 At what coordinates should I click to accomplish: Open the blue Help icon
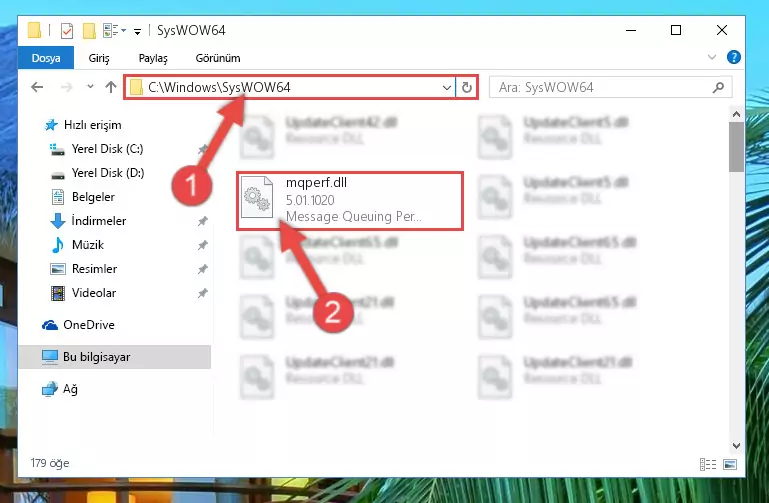coord(734,57)
